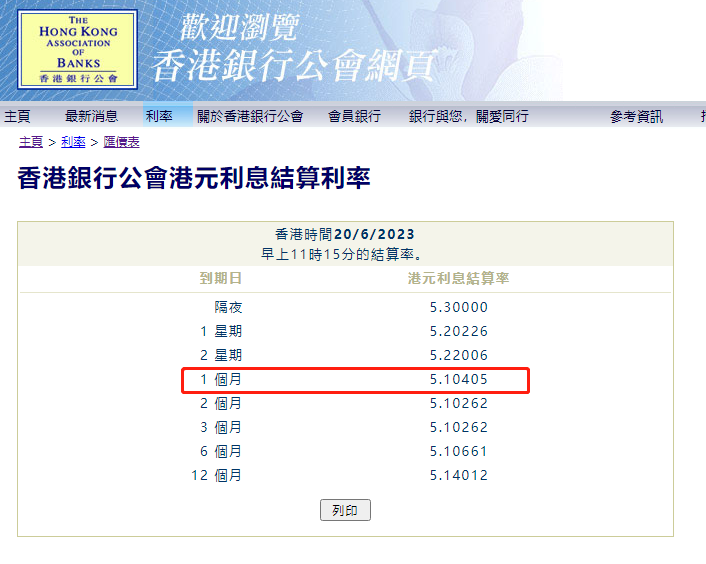
Task: Open the 參考資訊 menu item
Action: point(636,116)
